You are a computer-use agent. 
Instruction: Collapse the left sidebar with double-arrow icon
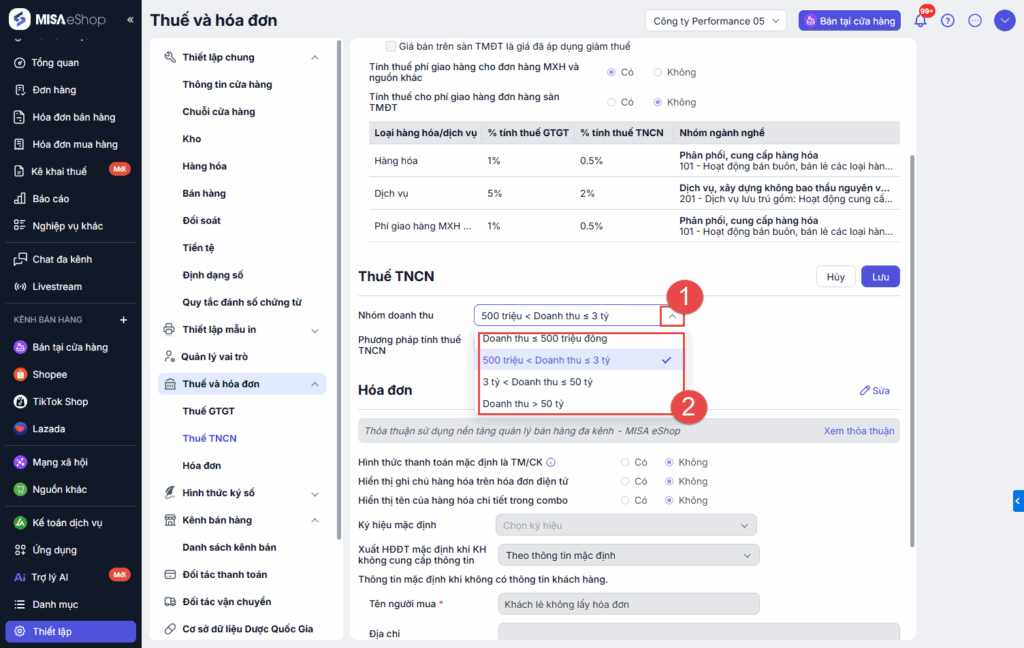point(130,20)
